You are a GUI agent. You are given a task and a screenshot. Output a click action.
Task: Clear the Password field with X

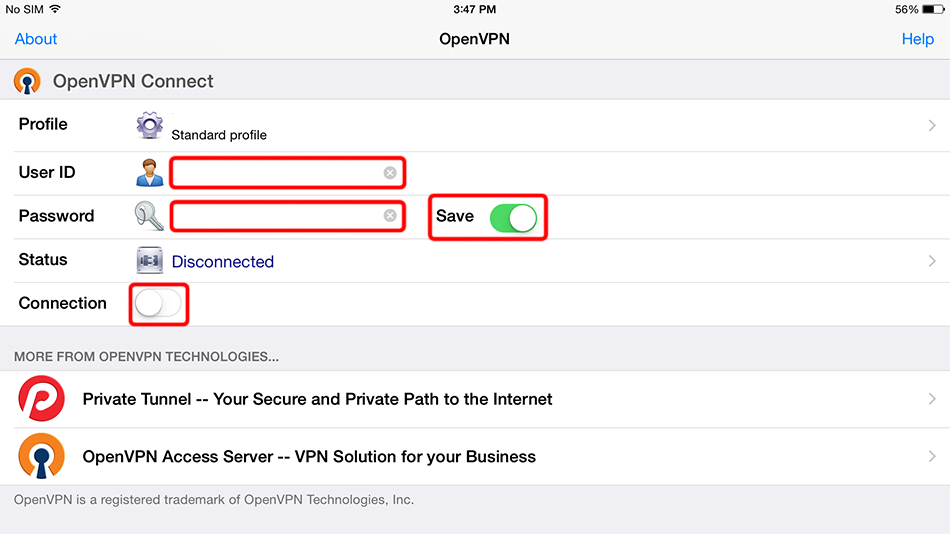tap(390, 216)
